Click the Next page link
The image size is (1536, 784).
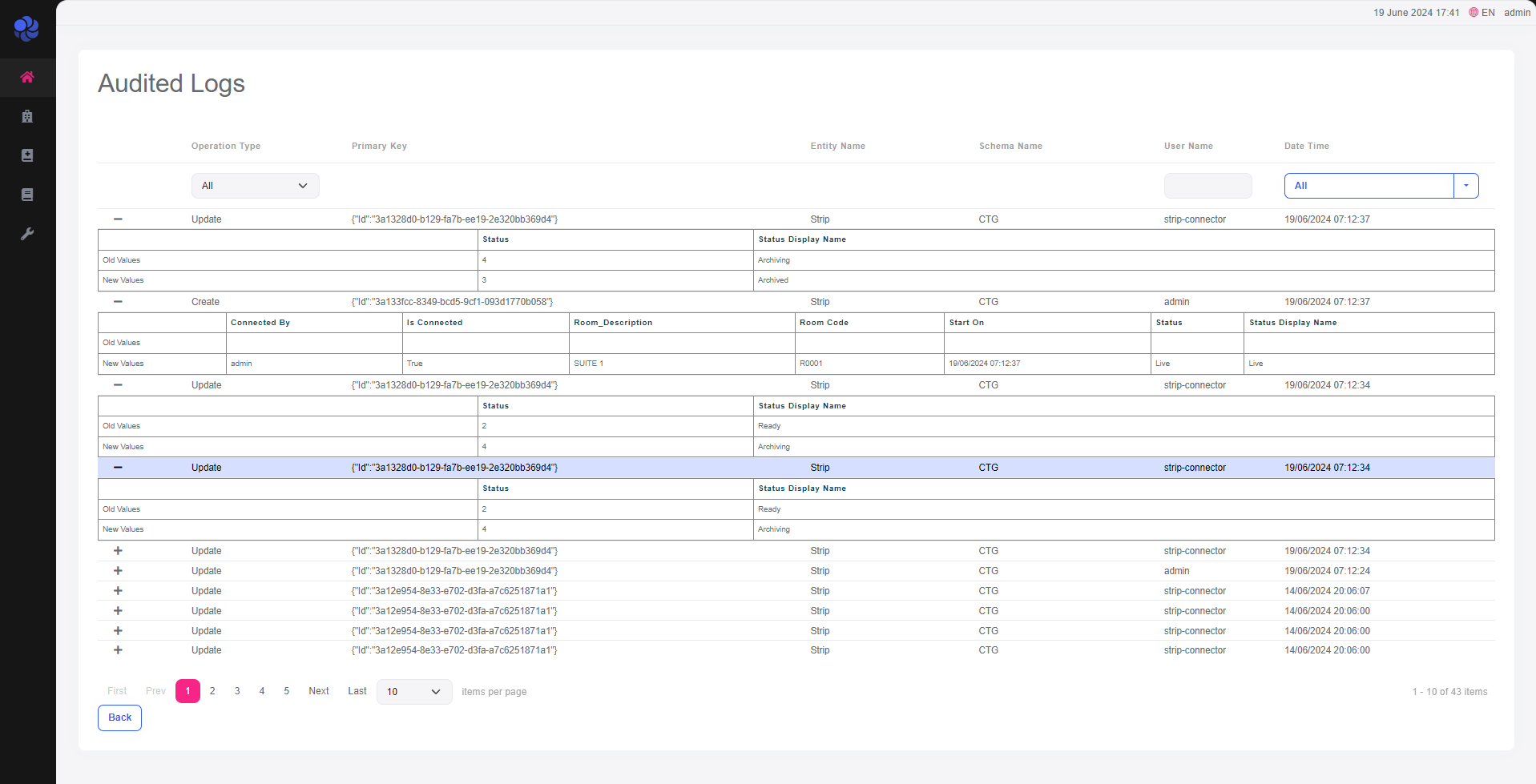click(318, 691)
